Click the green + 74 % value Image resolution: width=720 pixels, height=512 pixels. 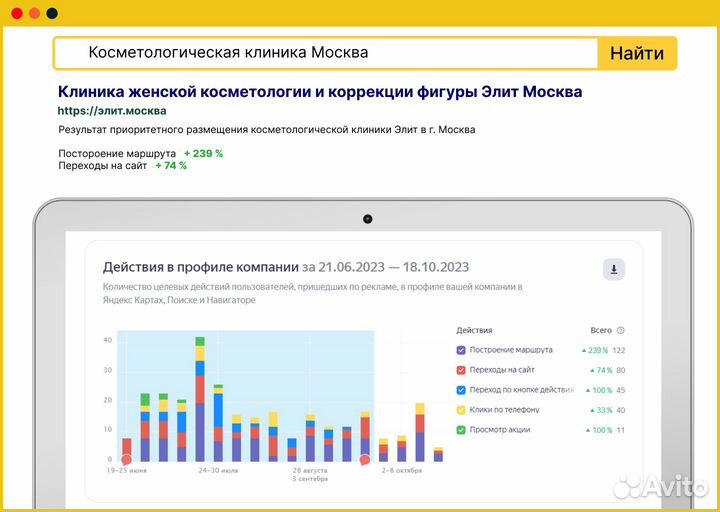[x=171, y=165]
